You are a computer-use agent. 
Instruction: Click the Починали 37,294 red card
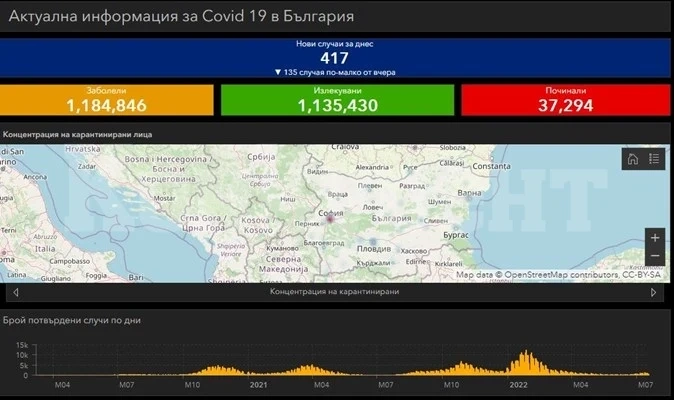point(566,100)
